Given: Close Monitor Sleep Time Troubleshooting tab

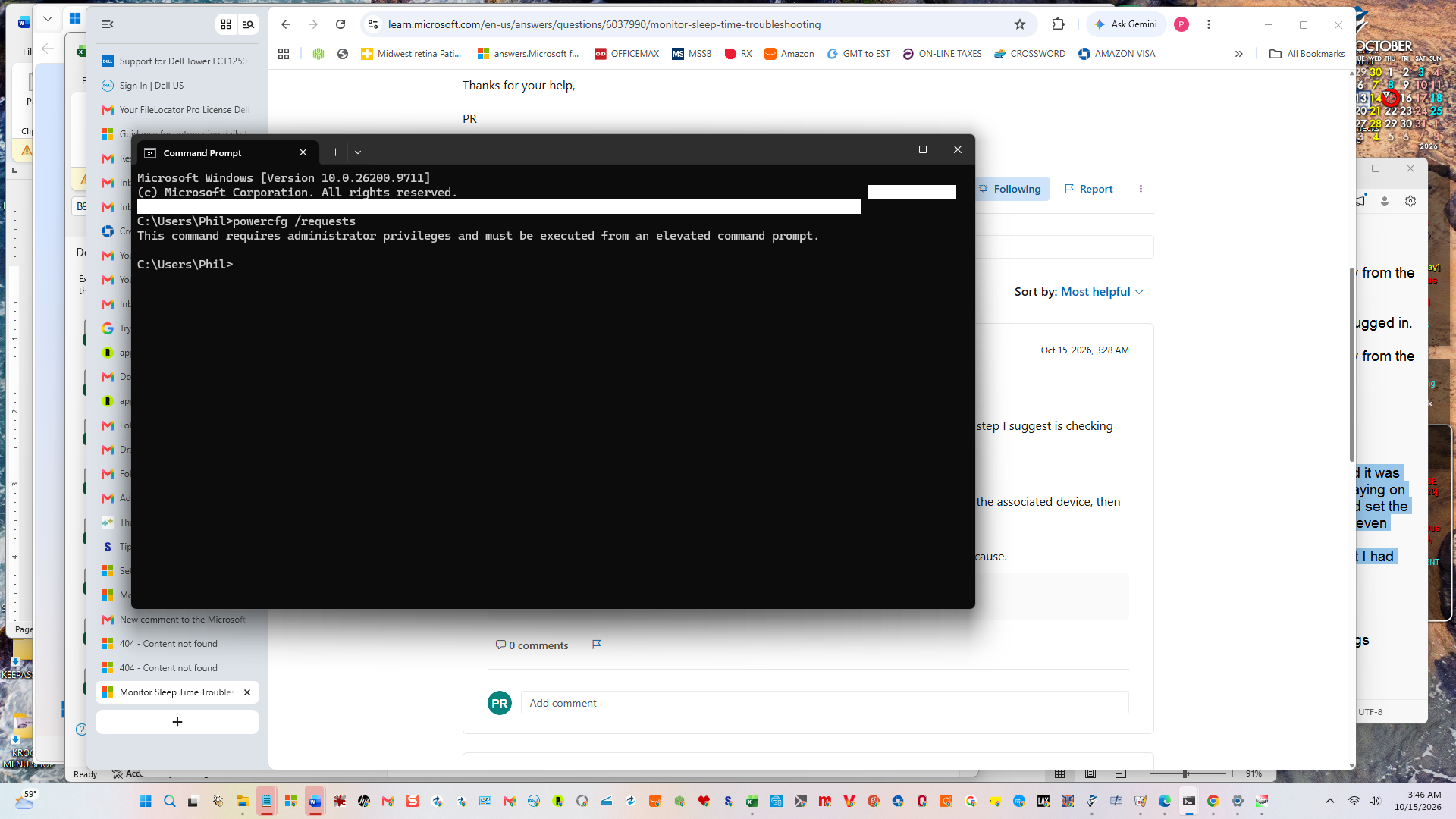Looking at the screenshot, I should [247, 692].
